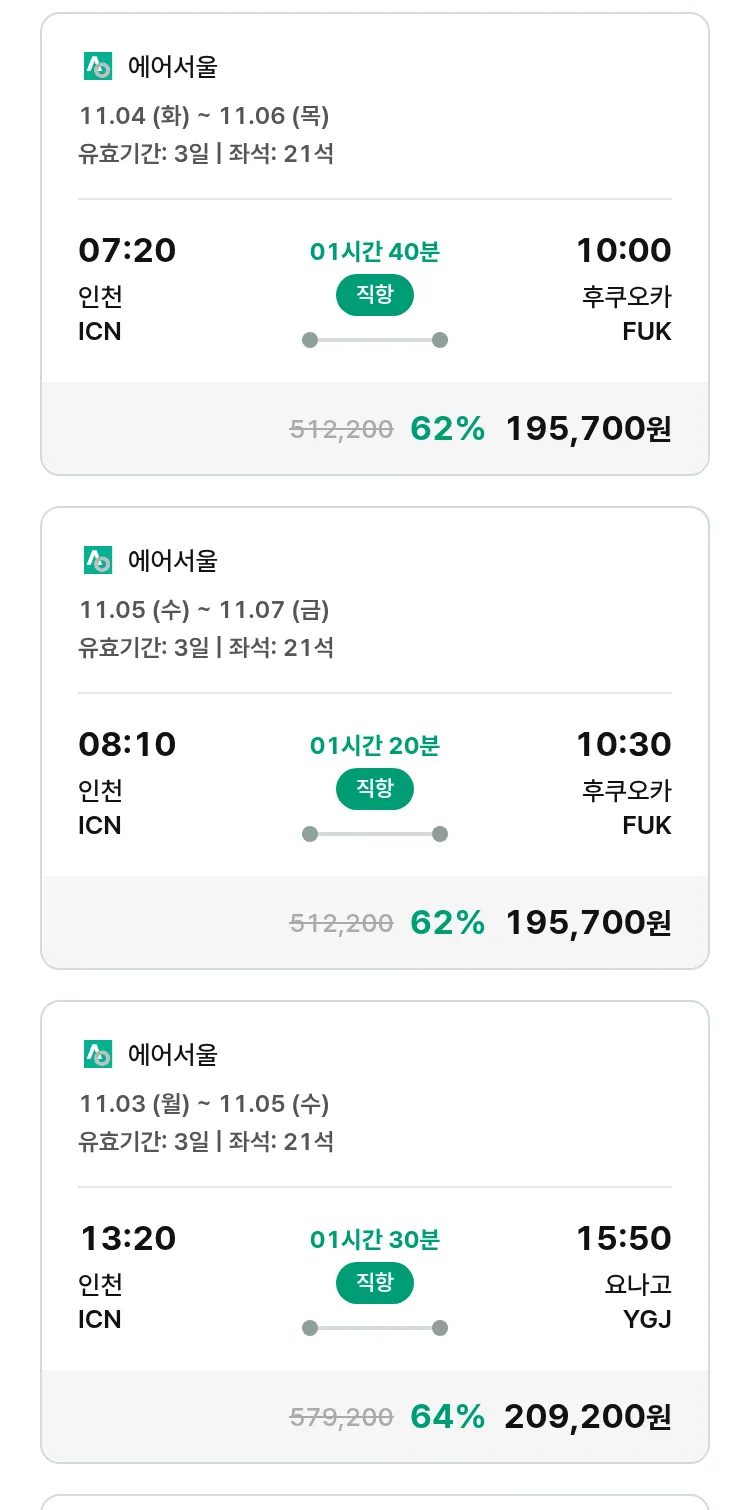Click 직항 badge on 07:20 flight

(x=374, y=296)
